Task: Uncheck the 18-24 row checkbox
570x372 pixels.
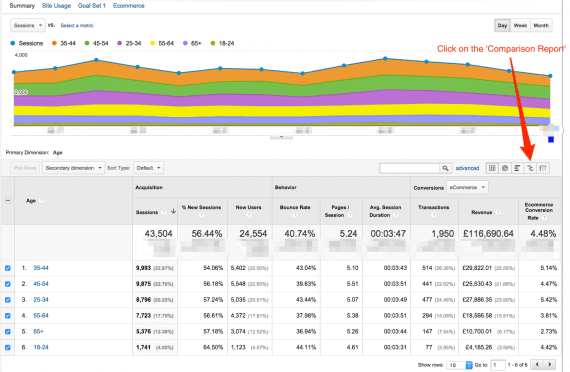Action: coord(8,347)
